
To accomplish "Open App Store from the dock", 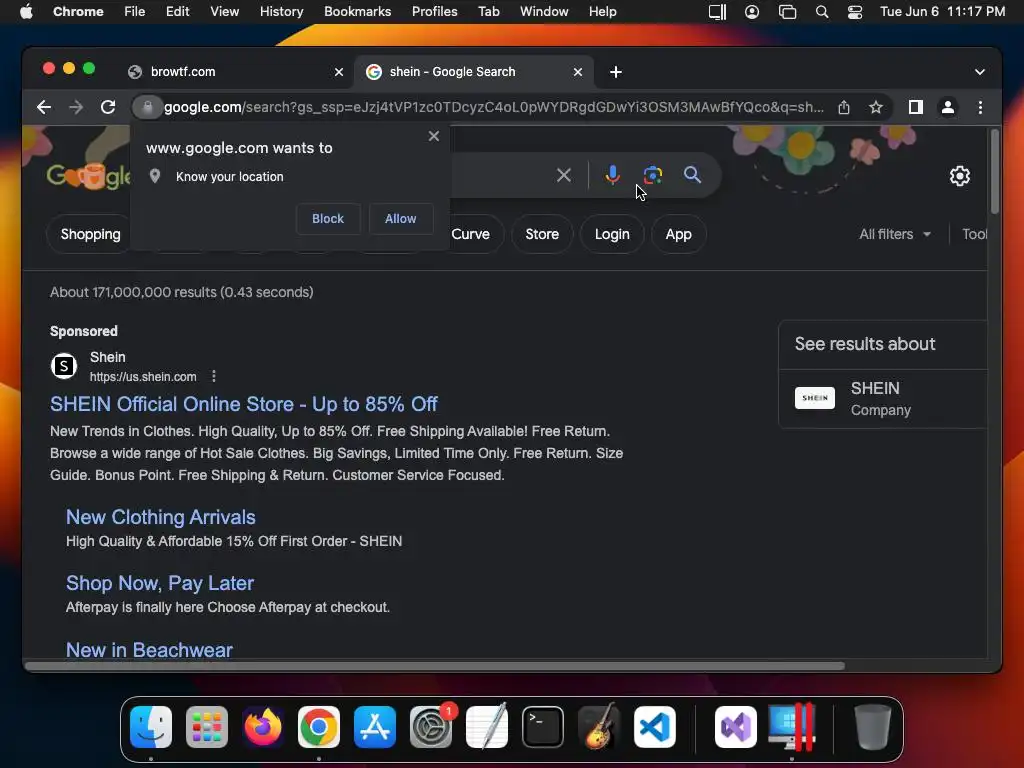I will [x=375, y=727].
